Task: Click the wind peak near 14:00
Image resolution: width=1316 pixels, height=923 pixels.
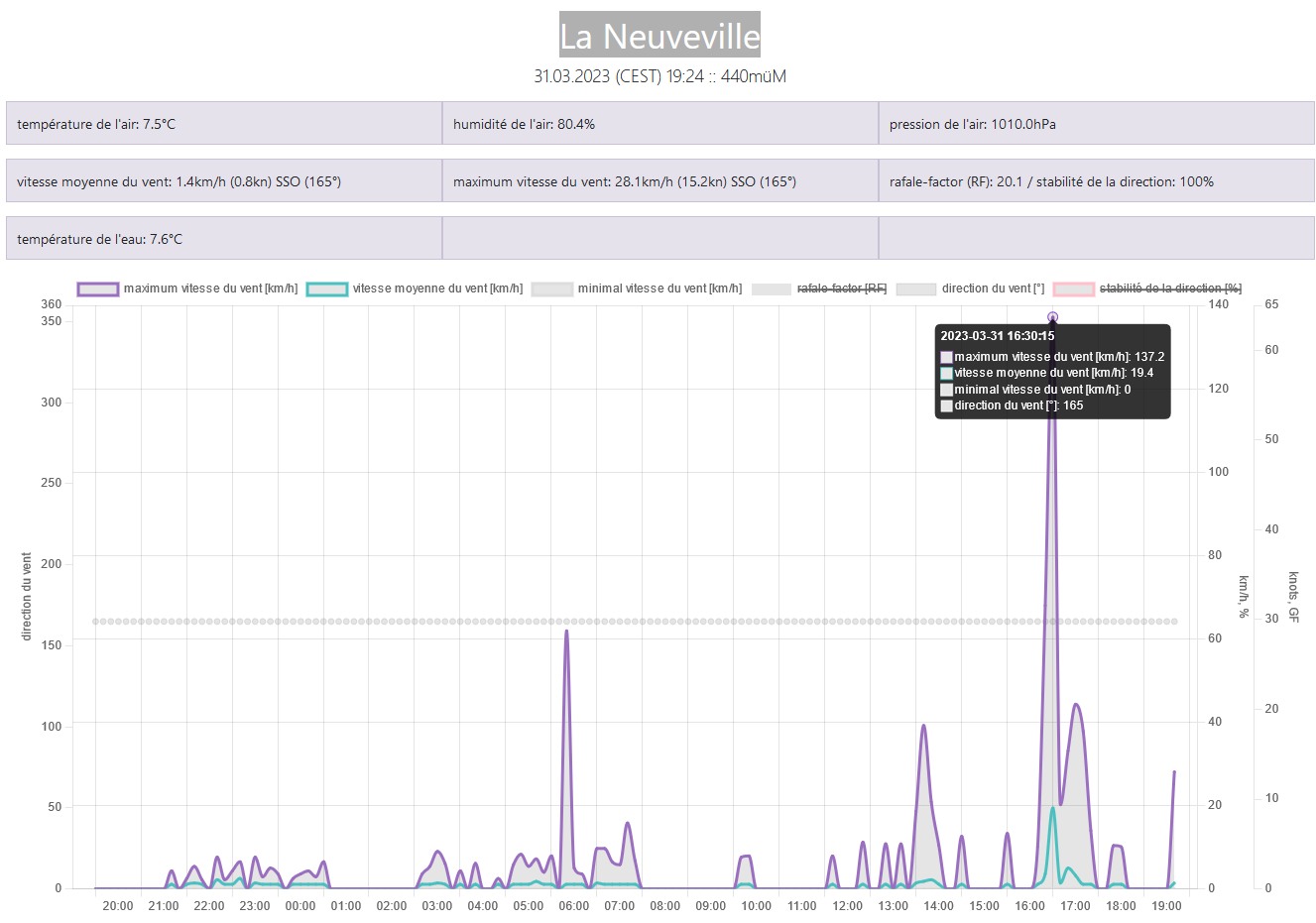Action: pos(923,726)
